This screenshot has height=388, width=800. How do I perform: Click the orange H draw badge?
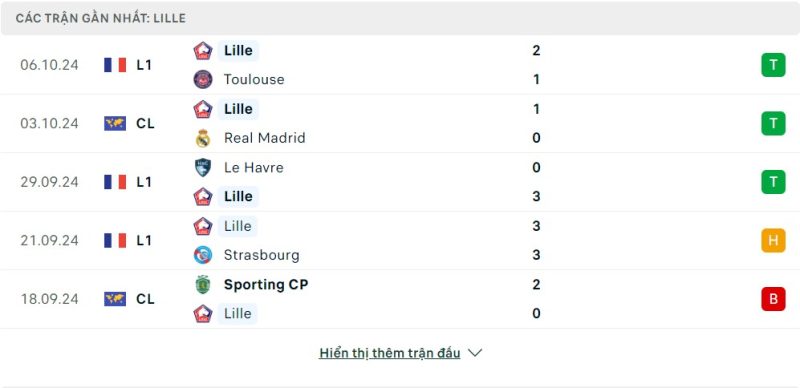click(773, 240)
